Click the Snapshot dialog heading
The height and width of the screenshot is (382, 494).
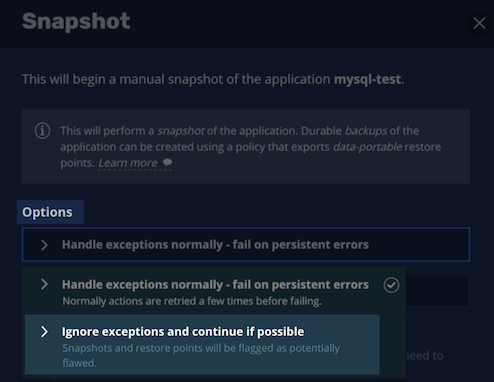(76, 21)
